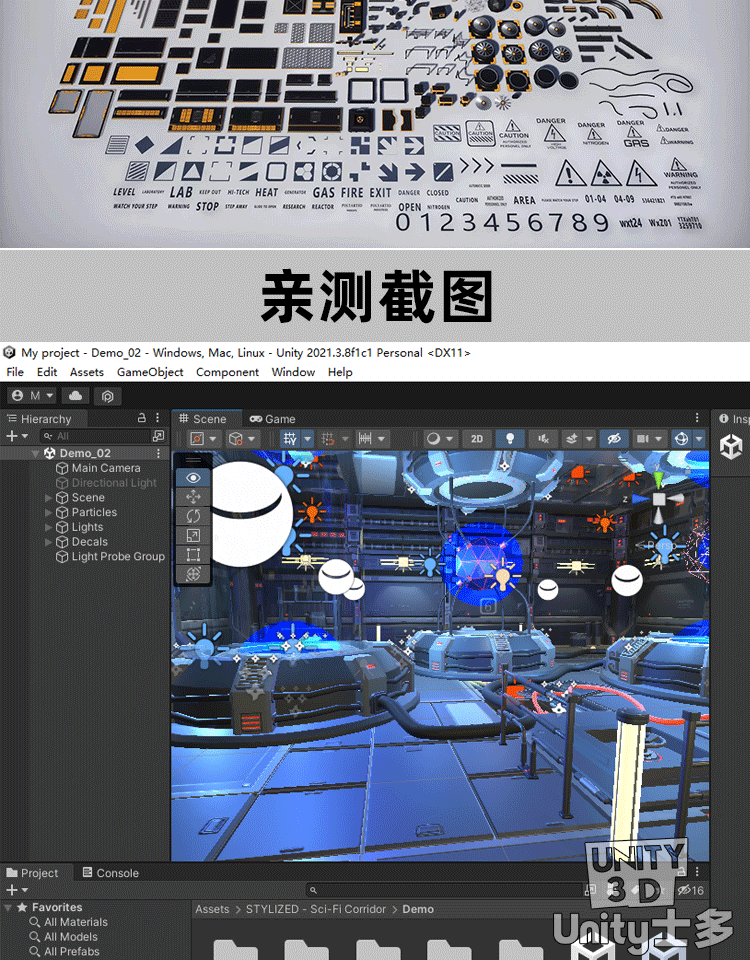Open the Plastic SCM version control icon
The width and height of the screenshot is (750, 960).
[108, 396]
